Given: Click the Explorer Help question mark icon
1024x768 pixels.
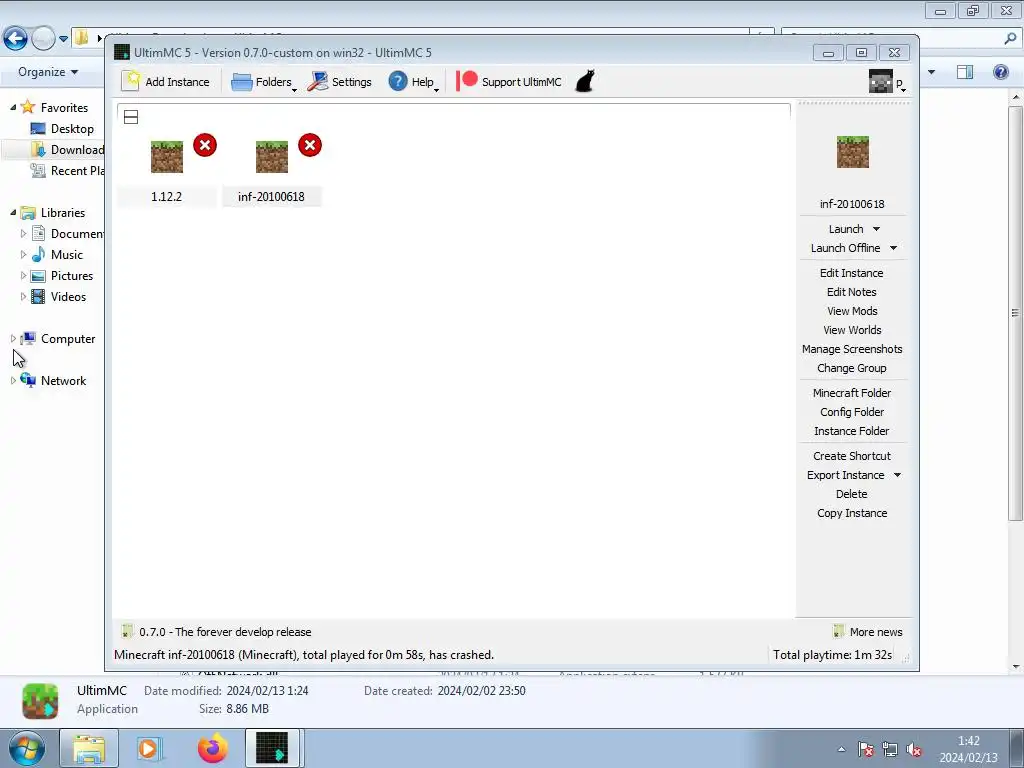Looking at the screenshot, I should pos(1000,72).
